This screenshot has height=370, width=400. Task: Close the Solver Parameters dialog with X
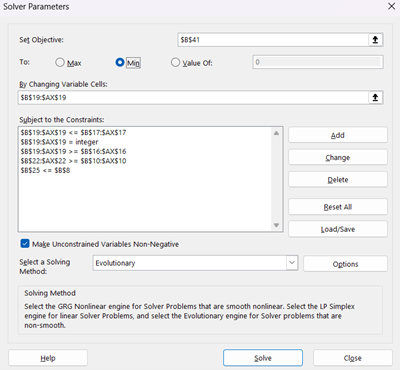coord(392,6)
